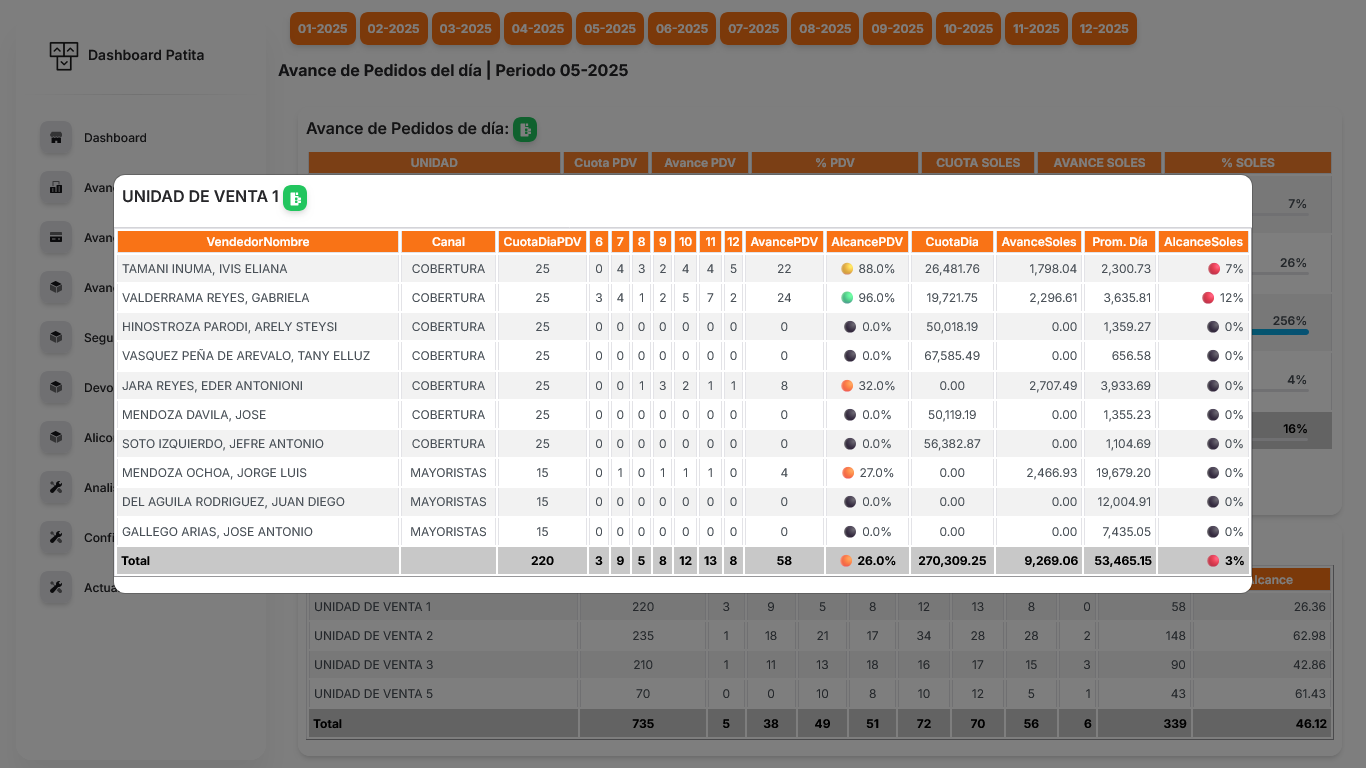Click the orange 26.0% progress dot in Total row
This screenshot has width=1366, height=768.
(x=847, y=561)
